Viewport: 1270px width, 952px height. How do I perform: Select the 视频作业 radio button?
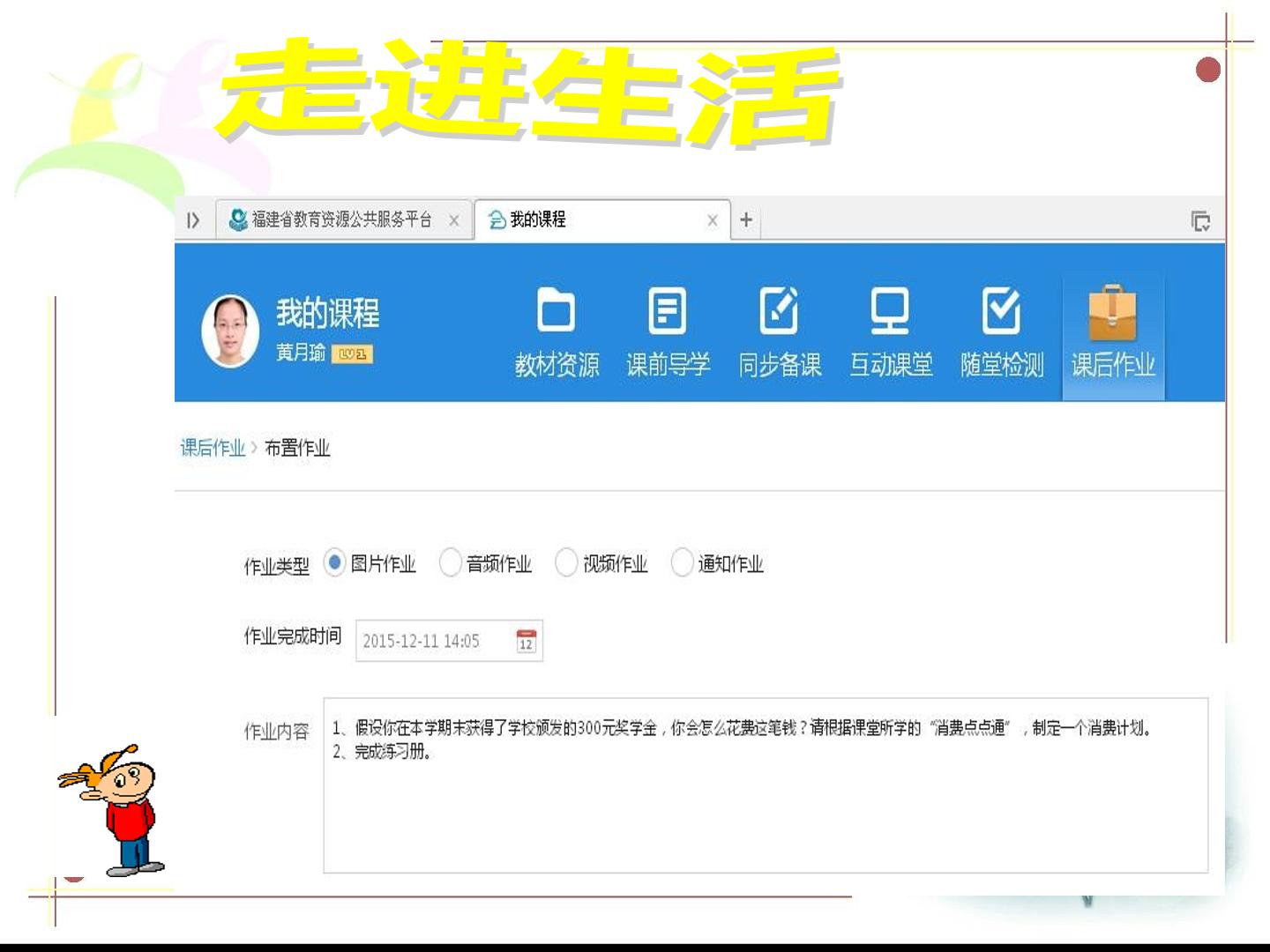(x=566, y=562)
